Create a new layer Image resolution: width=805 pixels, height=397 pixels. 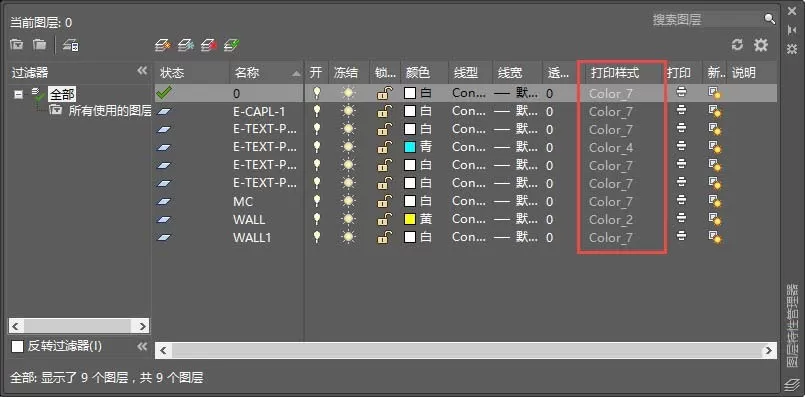pos(163,45)
